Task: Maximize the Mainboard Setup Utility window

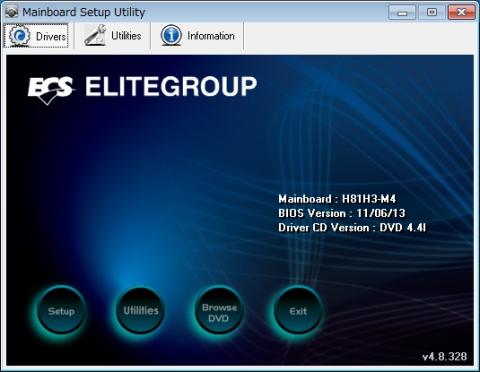Action: pos(432,12)
